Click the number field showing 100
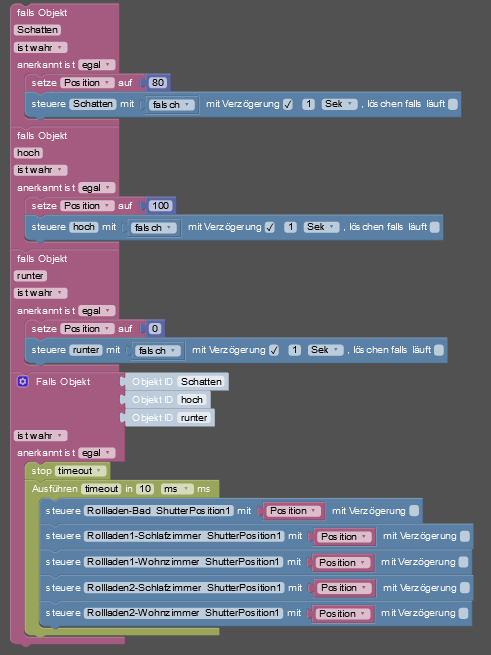 click(160, 206)
